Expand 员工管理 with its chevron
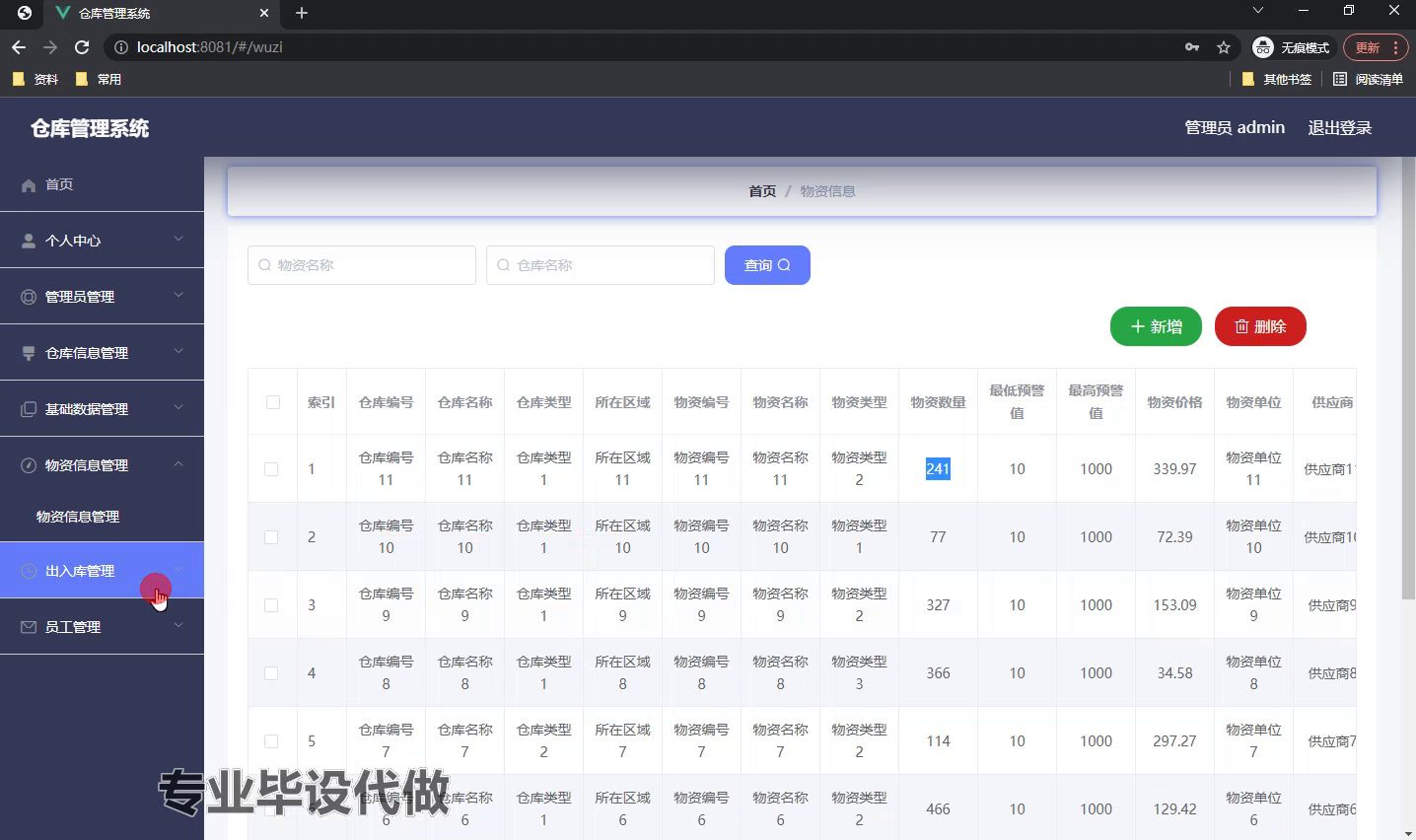 [x=178, y=625]
